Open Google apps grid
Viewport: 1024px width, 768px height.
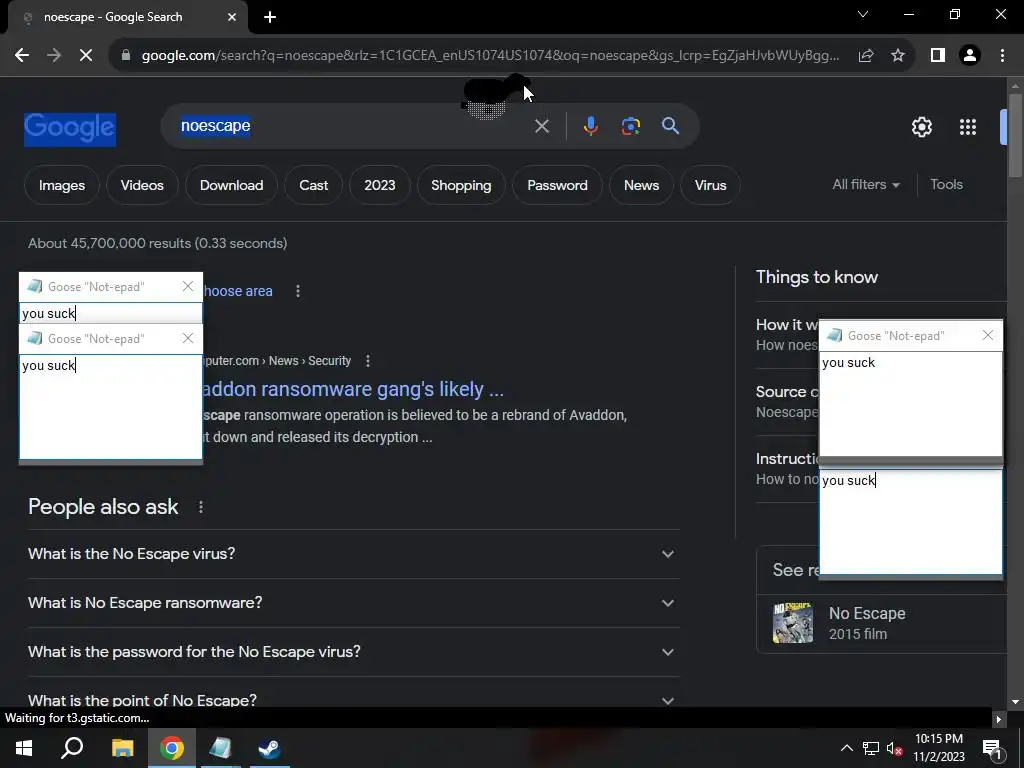point(968,127)
